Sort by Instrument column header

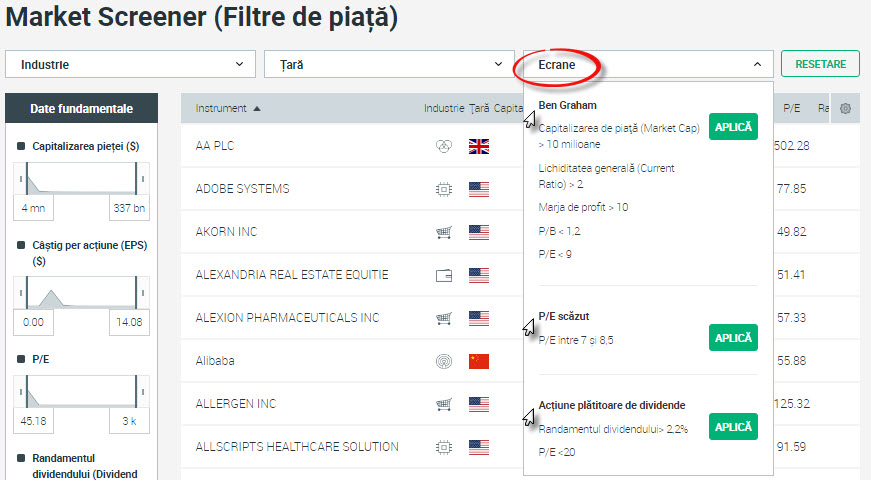point(228,108)
